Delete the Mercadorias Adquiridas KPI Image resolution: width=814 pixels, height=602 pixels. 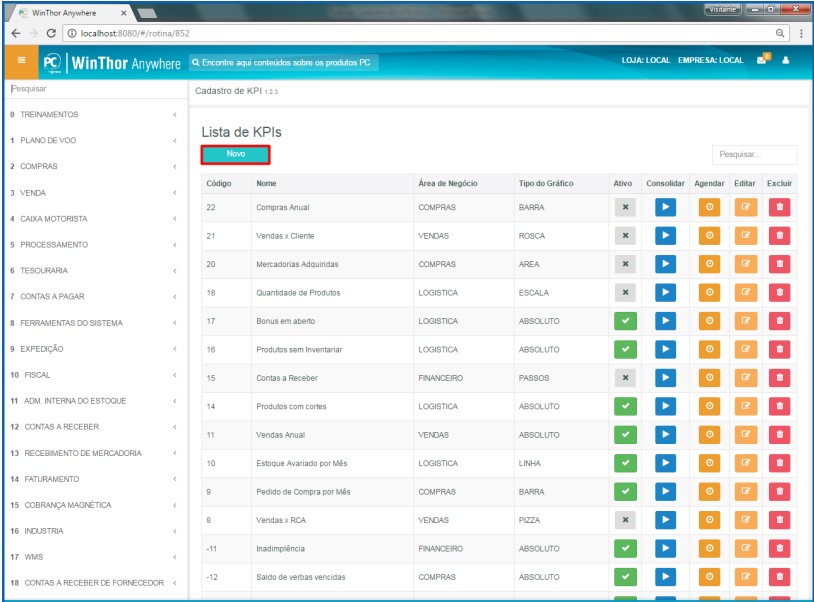[779, 264]
